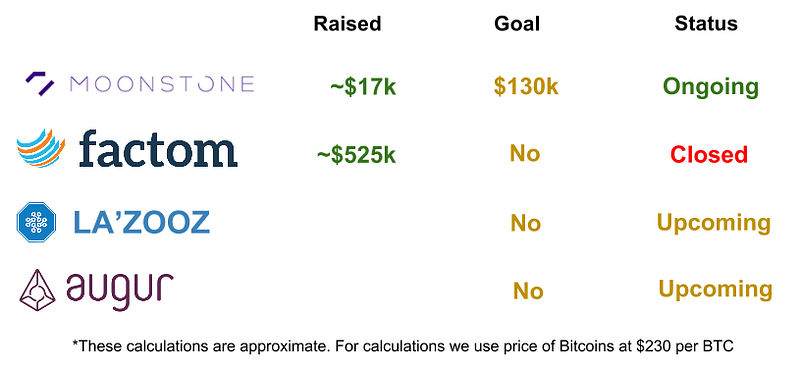Click the footnote about Bitcoin price

403,346
